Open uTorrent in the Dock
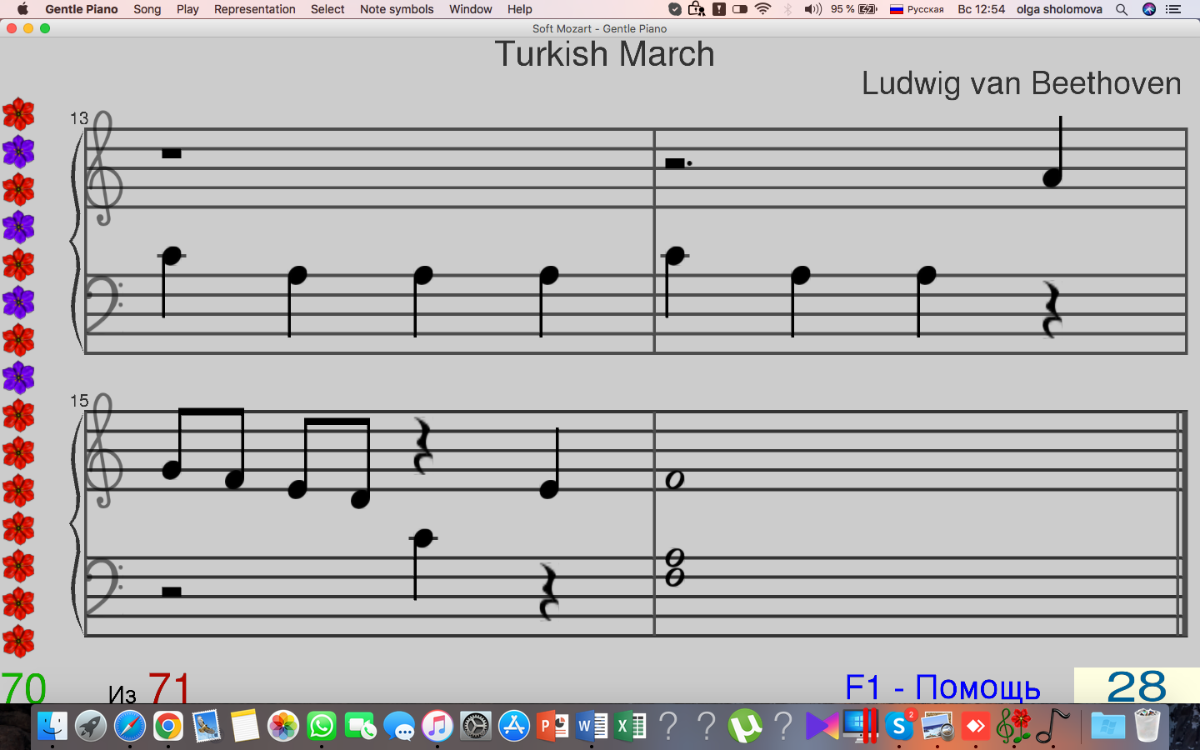 coord(744,726)
